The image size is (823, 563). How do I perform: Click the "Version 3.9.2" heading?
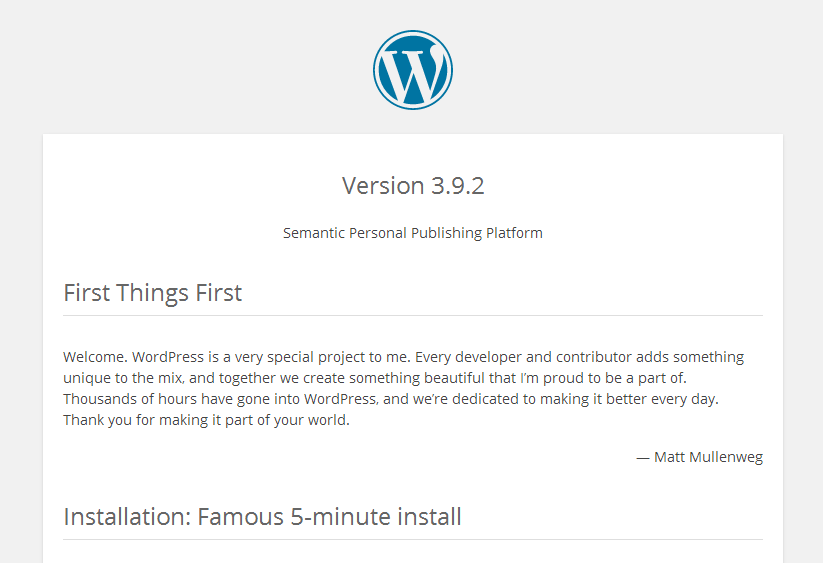(x=413, y=186)
